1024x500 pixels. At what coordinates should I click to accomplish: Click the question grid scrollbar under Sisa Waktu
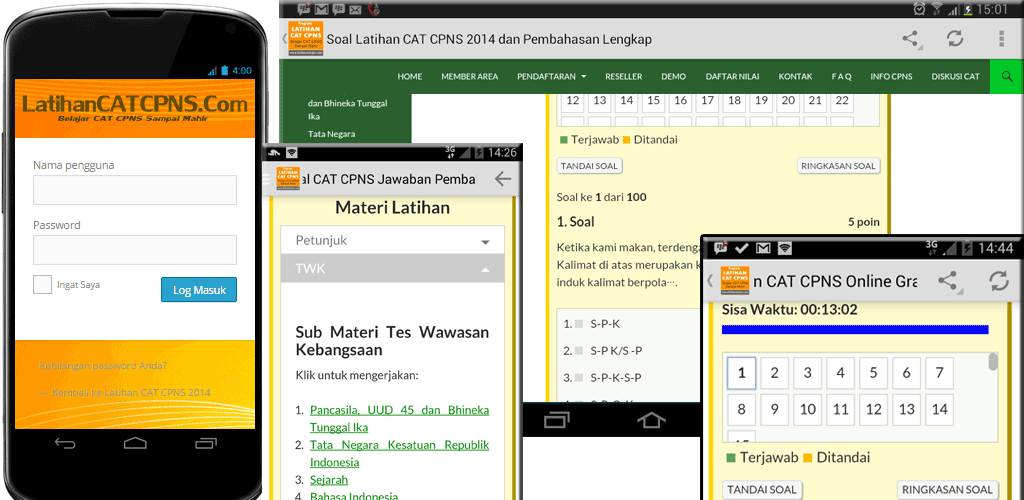click(x=993, y=361)
